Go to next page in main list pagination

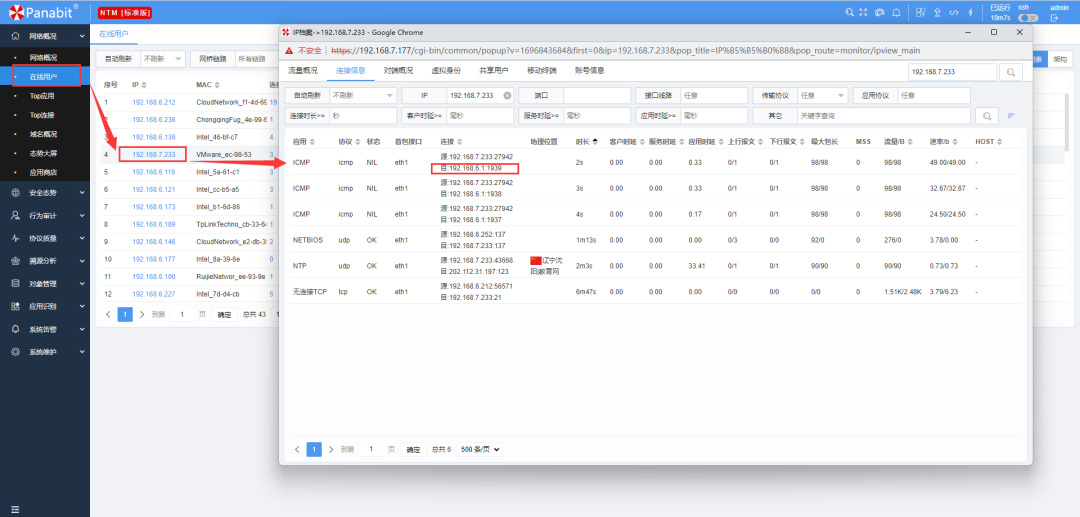tap(142, 315)
